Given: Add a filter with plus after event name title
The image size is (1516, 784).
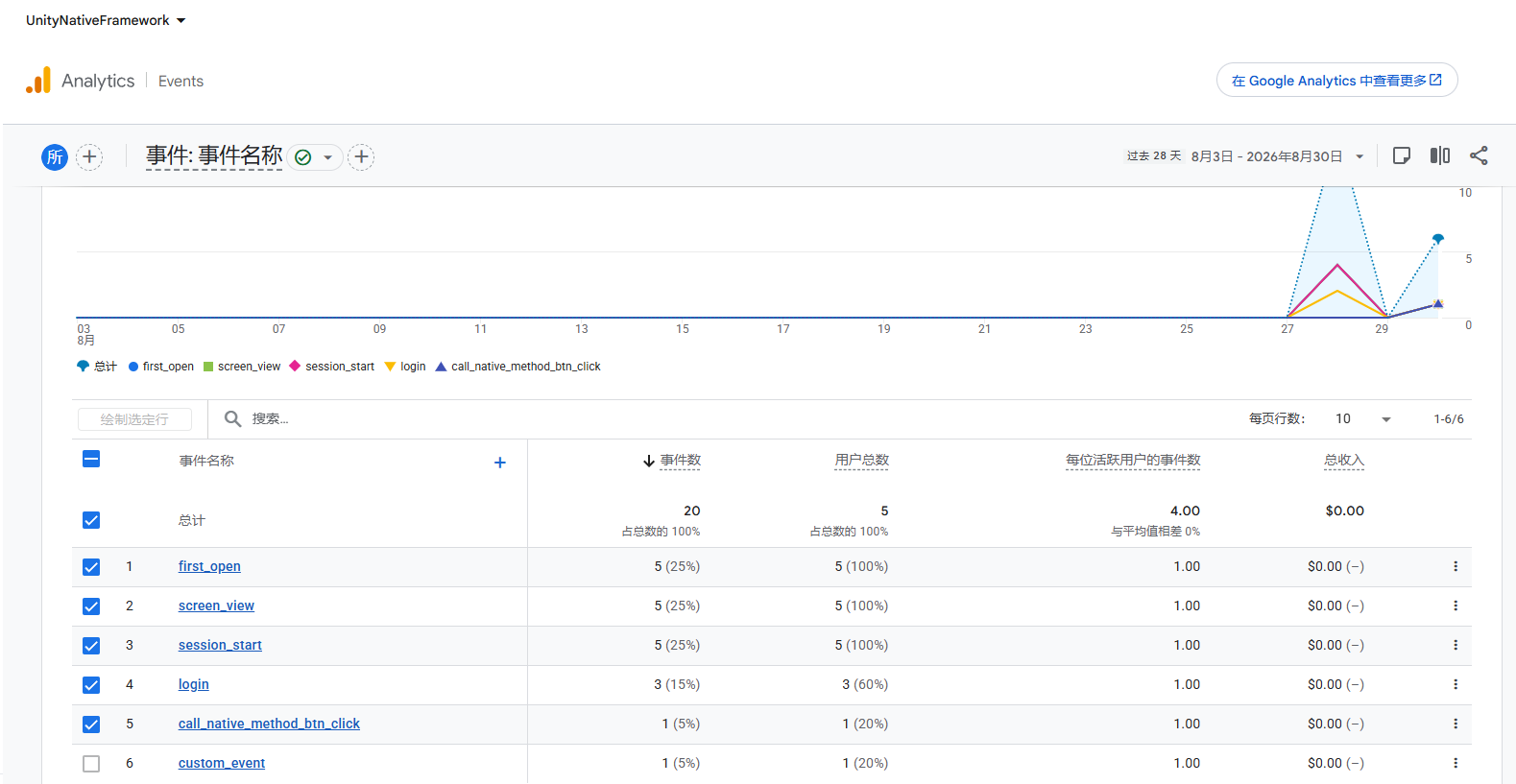Looking at the screenshot, I should click(x=361, y=156).
